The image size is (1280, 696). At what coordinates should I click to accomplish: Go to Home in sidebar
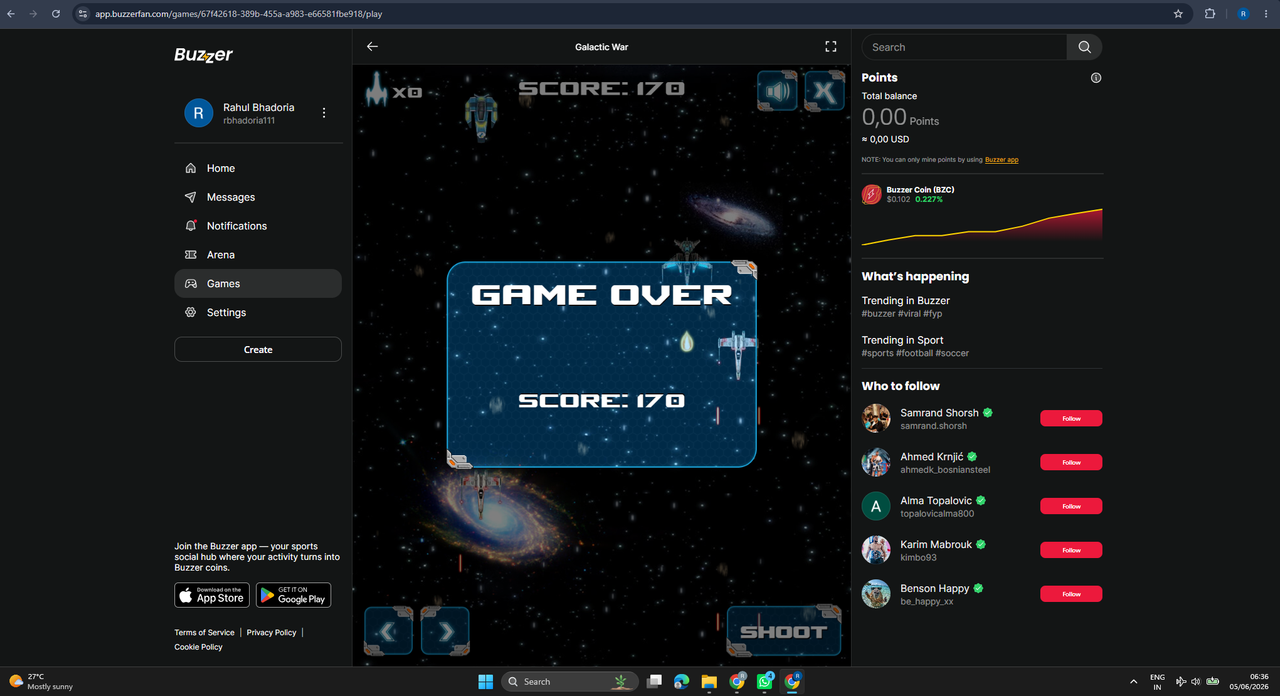click(258, 168)
